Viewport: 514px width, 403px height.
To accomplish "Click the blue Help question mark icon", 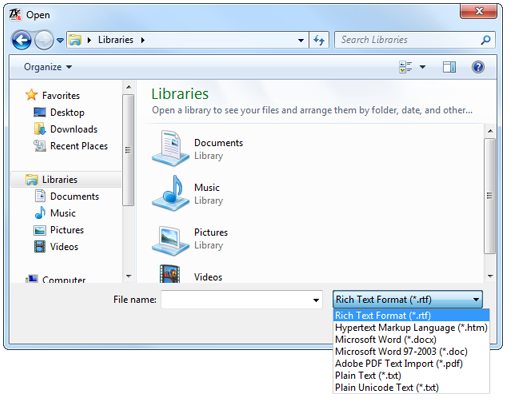I will (x=478, y=67).
